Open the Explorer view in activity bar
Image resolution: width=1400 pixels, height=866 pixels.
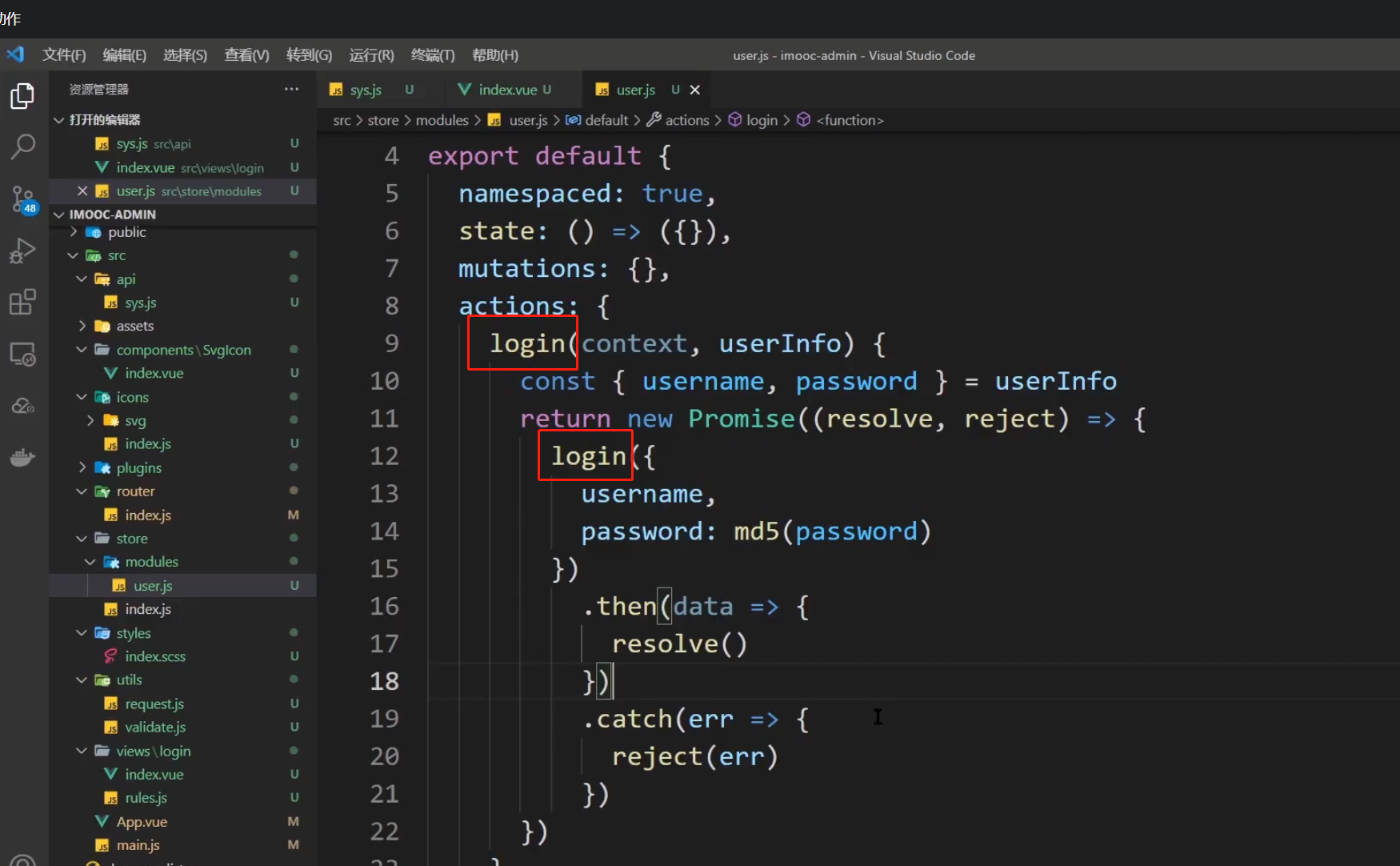coord(22,96)
